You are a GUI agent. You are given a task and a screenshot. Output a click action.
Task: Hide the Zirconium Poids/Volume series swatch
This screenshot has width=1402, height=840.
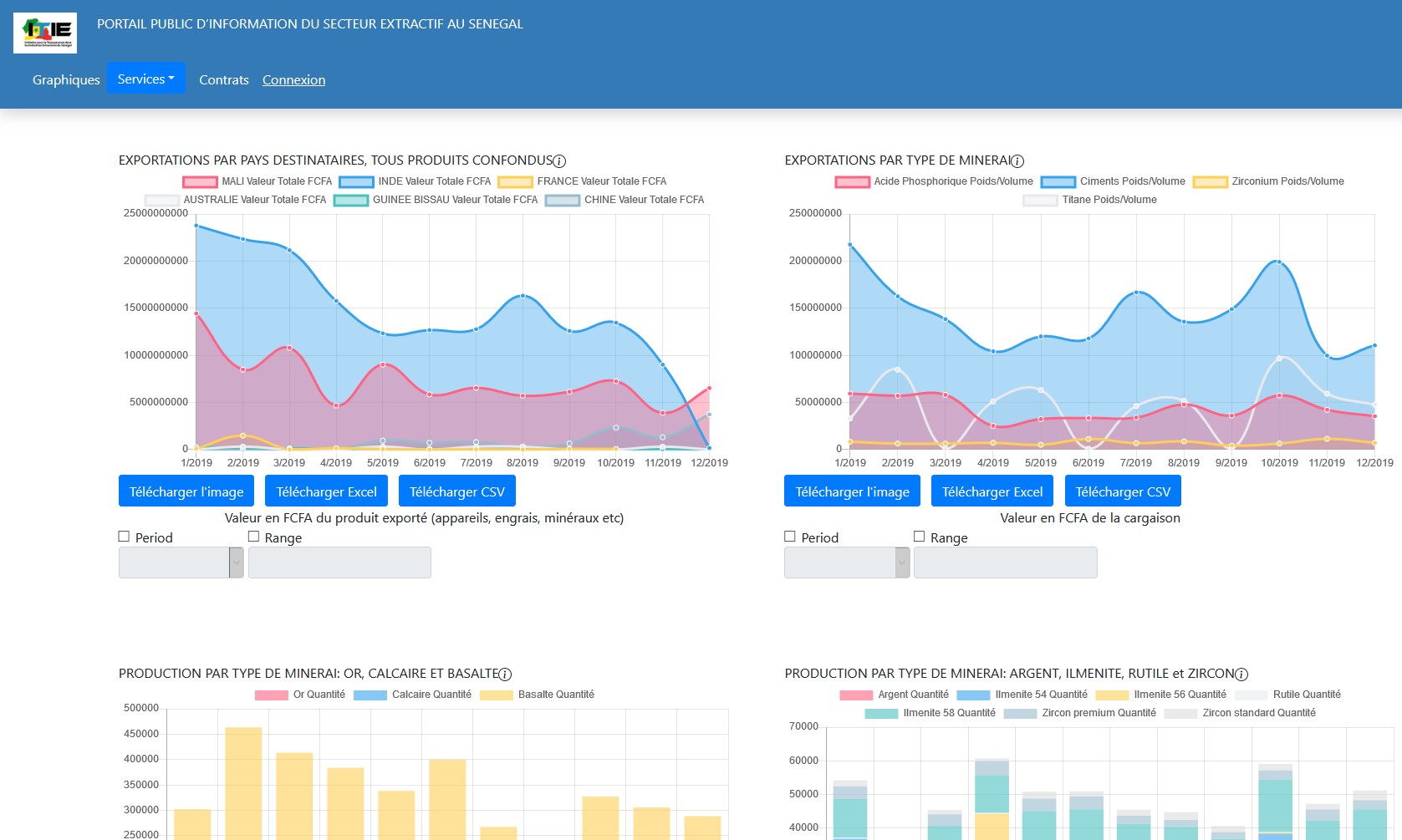click(x=1210, y=181)
